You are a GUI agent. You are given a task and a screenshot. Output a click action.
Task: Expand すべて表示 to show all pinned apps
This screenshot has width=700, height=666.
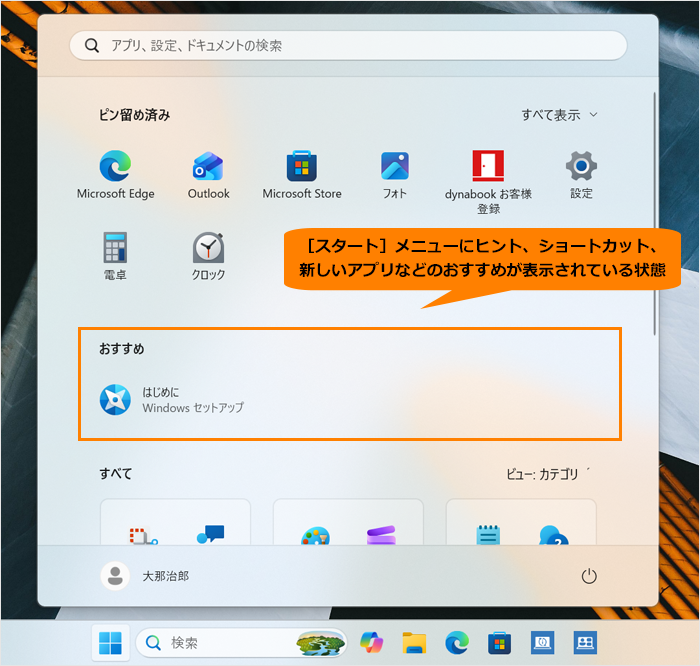tap(559, 115)
